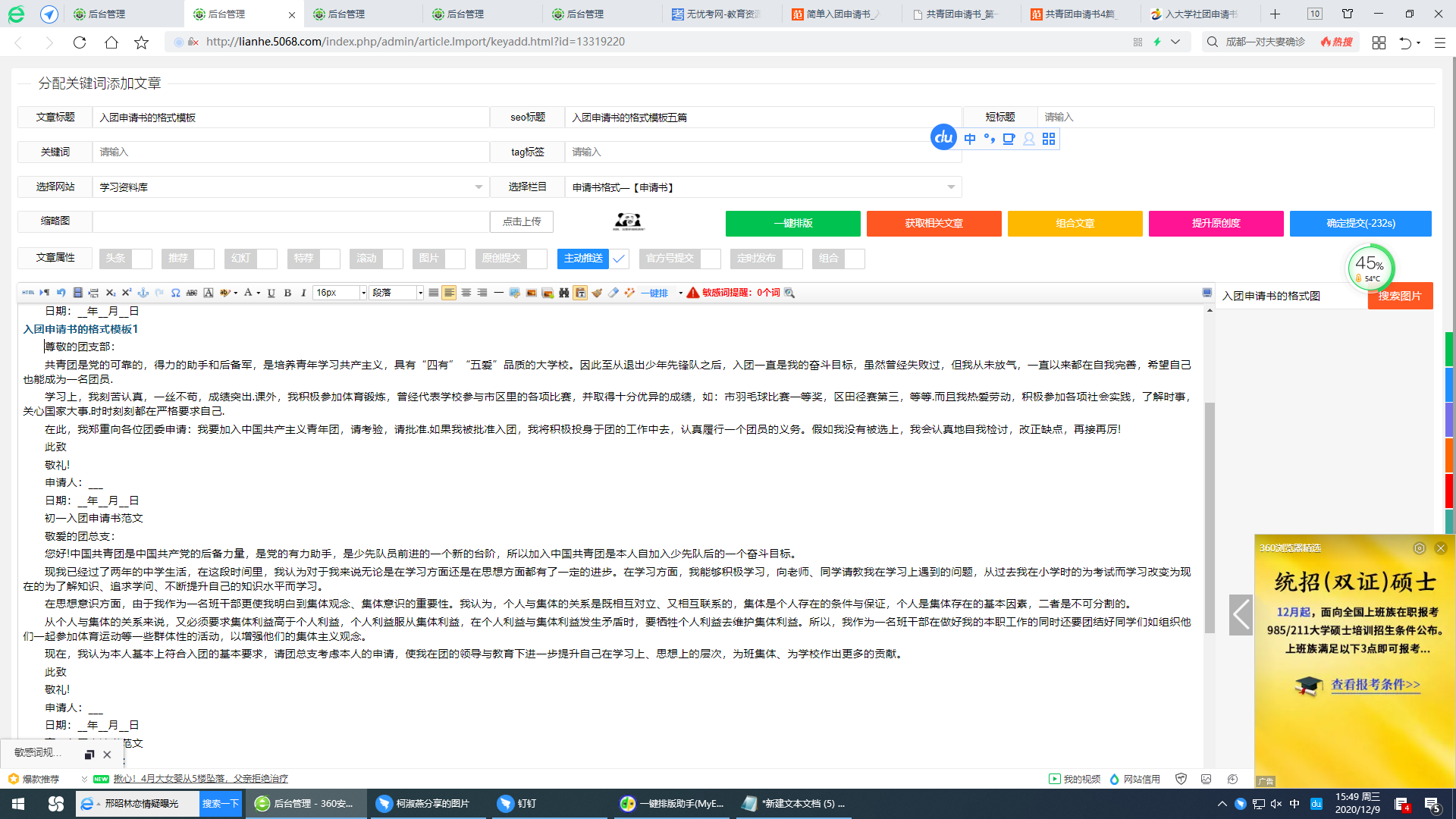The height and width of the screenshot is (819, 1456).
Task: Toggle italic formatting in the editor
Action: click(303, 292)
